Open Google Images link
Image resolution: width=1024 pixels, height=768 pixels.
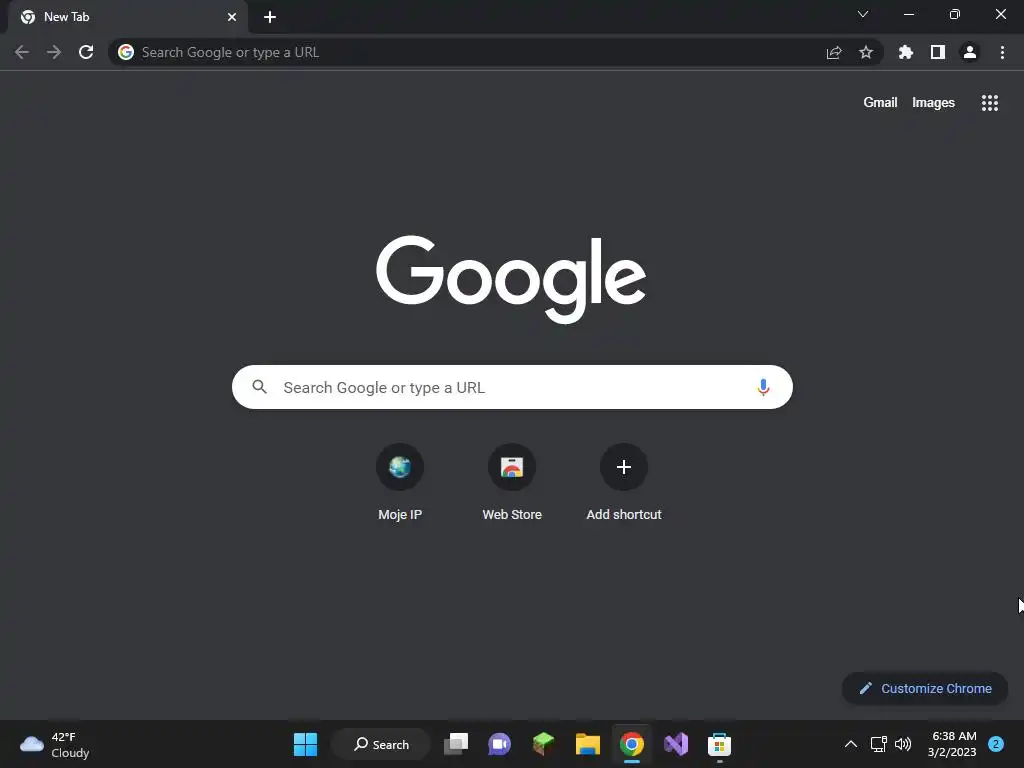[933, 103]
